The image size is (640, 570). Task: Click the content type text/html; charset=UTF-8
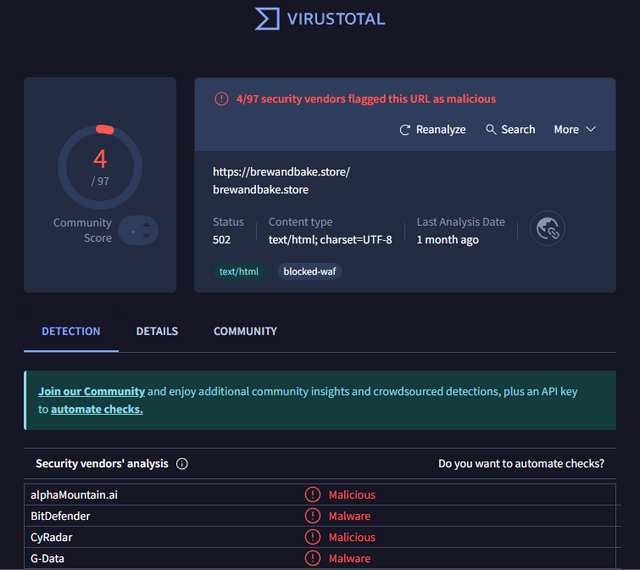tap(330, 240)
